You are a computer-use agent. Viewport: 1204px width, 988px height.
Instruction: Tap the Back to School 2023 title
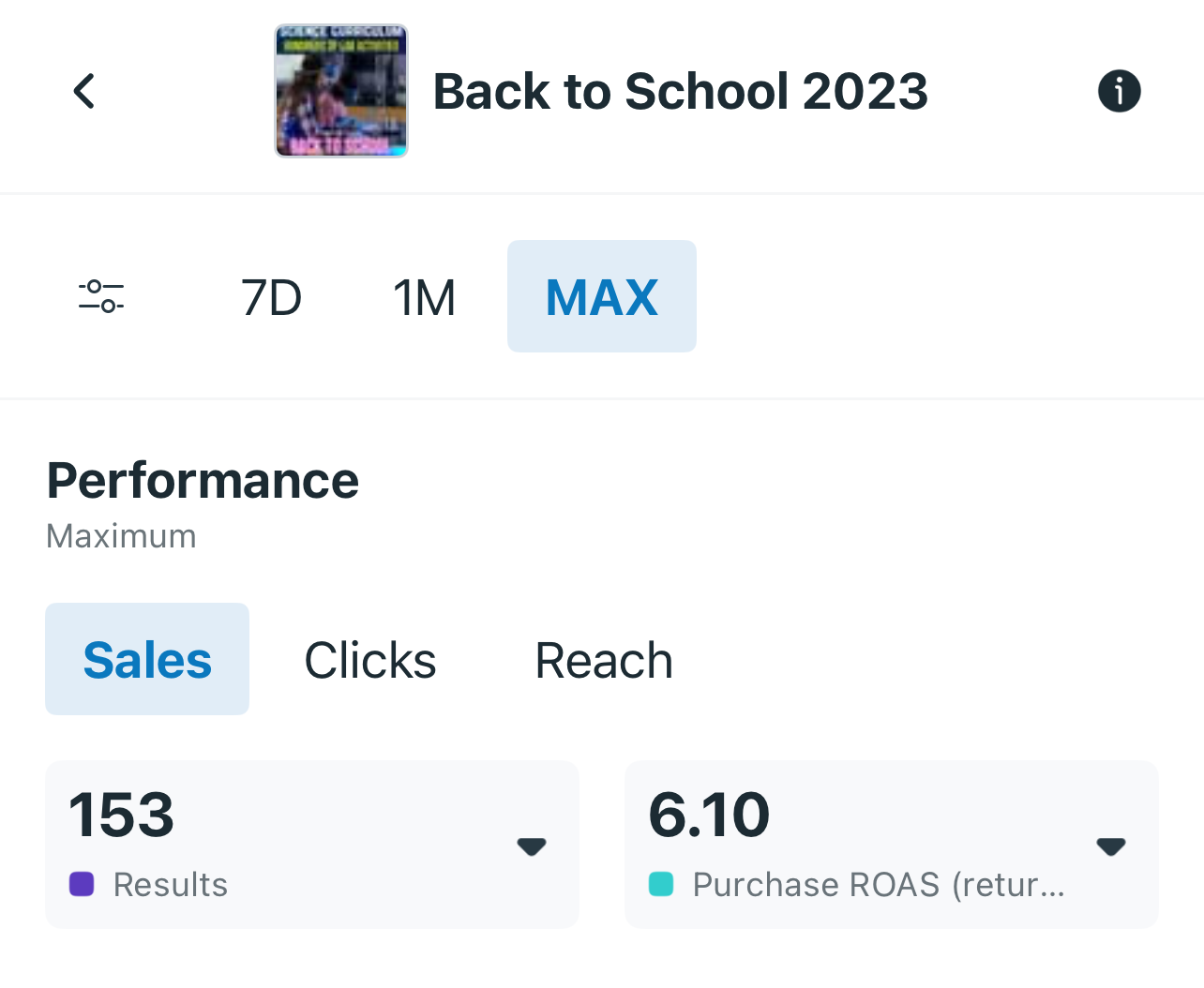(680, 92)
